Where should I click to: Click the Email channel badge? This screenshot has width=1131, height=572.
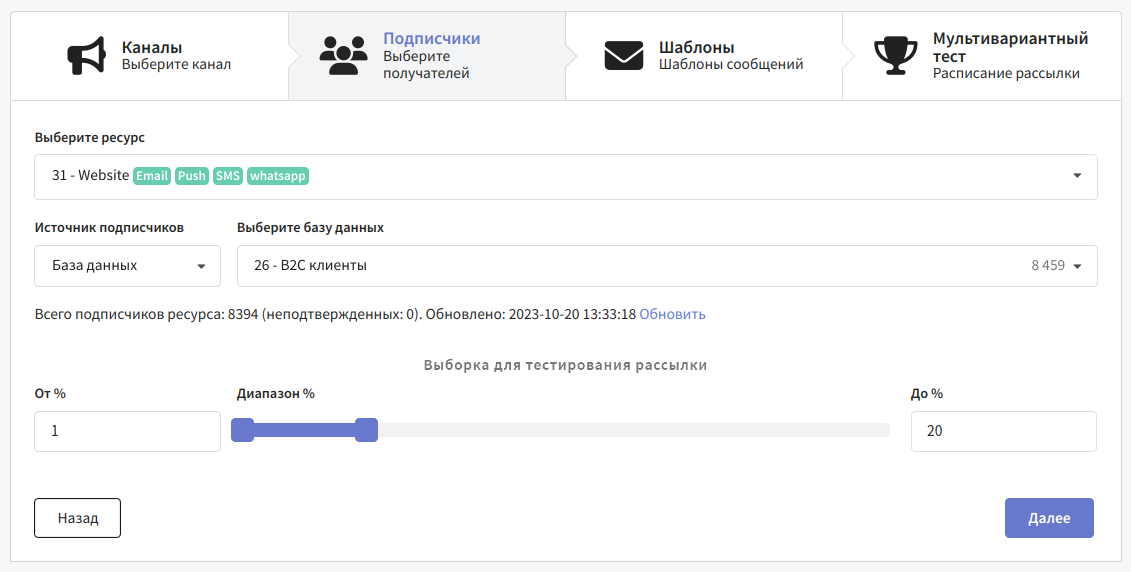pyautogui.click(x=152, y=176)
